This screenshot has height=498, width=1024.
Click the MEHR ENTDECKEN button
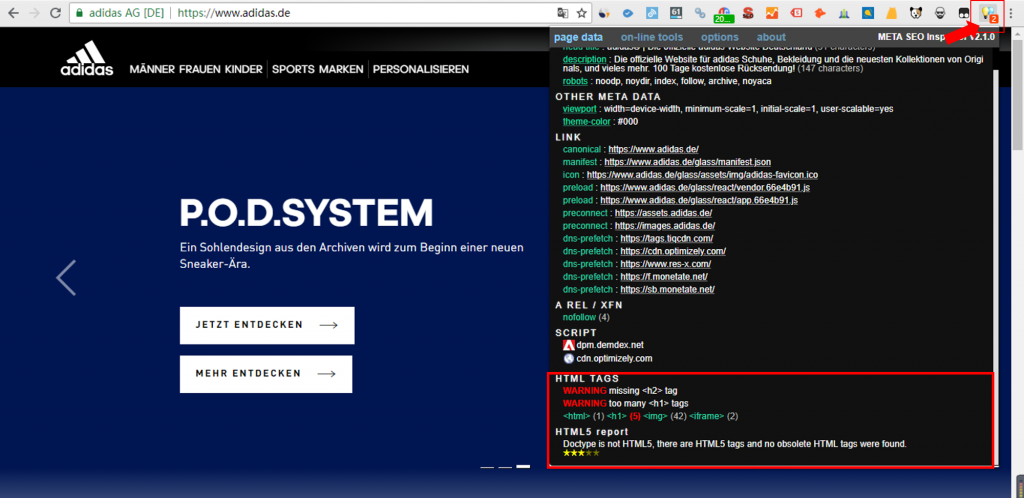click(266, 373)
